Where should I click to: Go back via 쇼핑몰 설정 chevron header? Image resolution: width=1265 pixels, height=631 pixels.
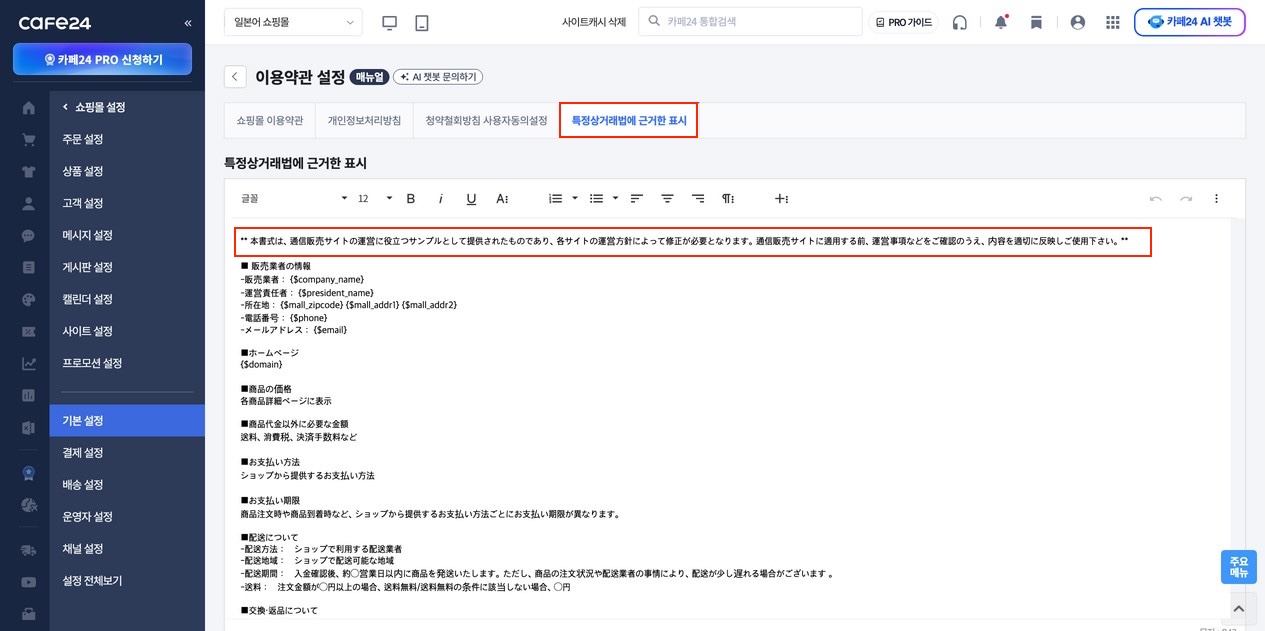pyautogui.click(x=93, y=107)
